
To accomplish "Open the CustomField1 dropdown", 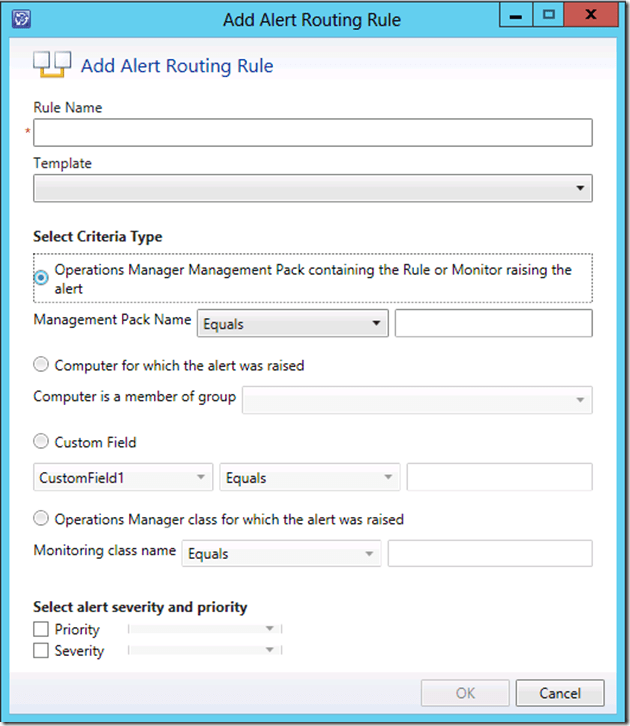I will pos(123,478).
